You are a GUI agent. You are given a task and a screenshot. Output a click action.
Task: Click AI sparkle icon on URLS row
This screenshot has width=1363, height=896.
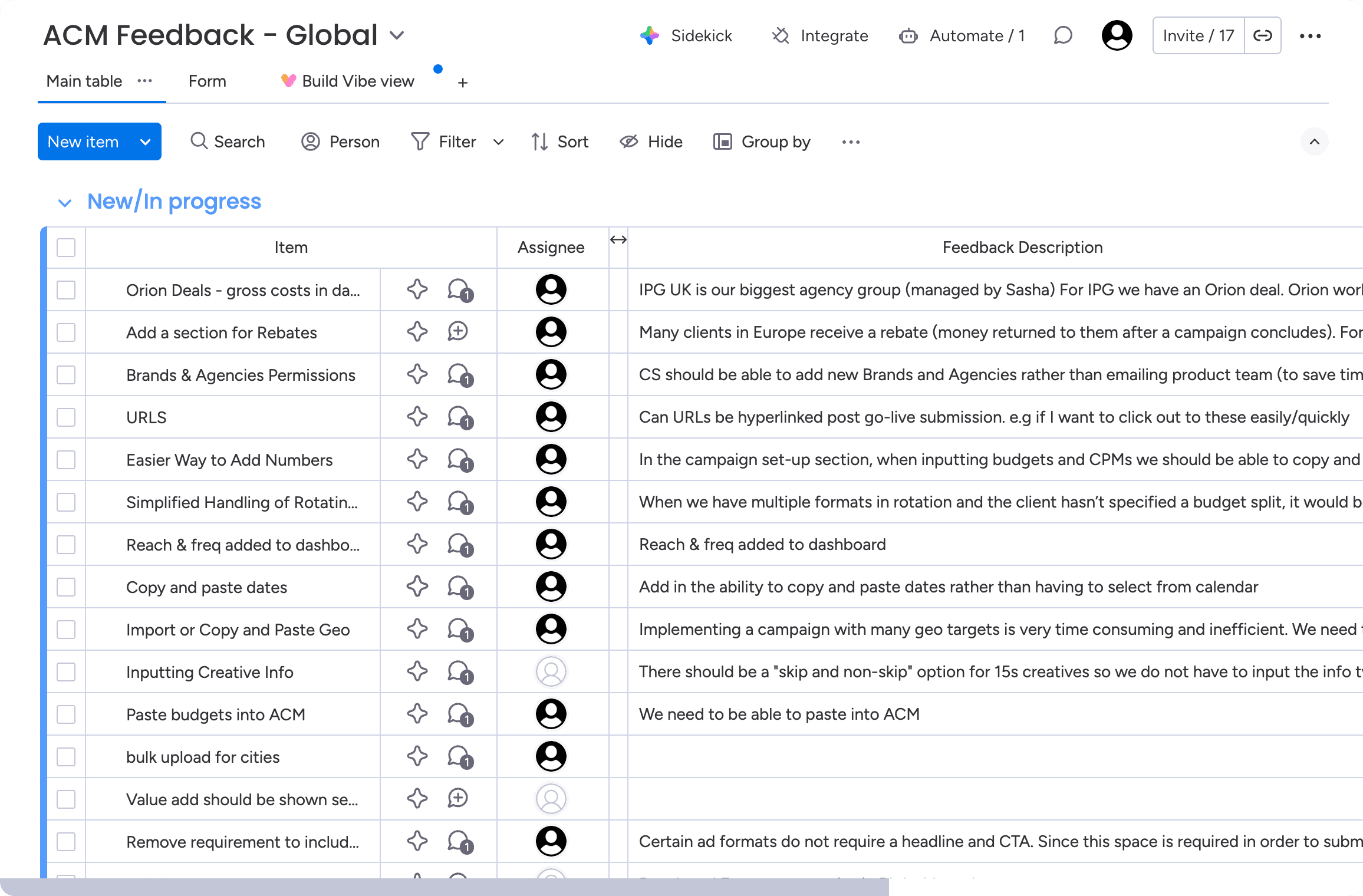[417, 417]
